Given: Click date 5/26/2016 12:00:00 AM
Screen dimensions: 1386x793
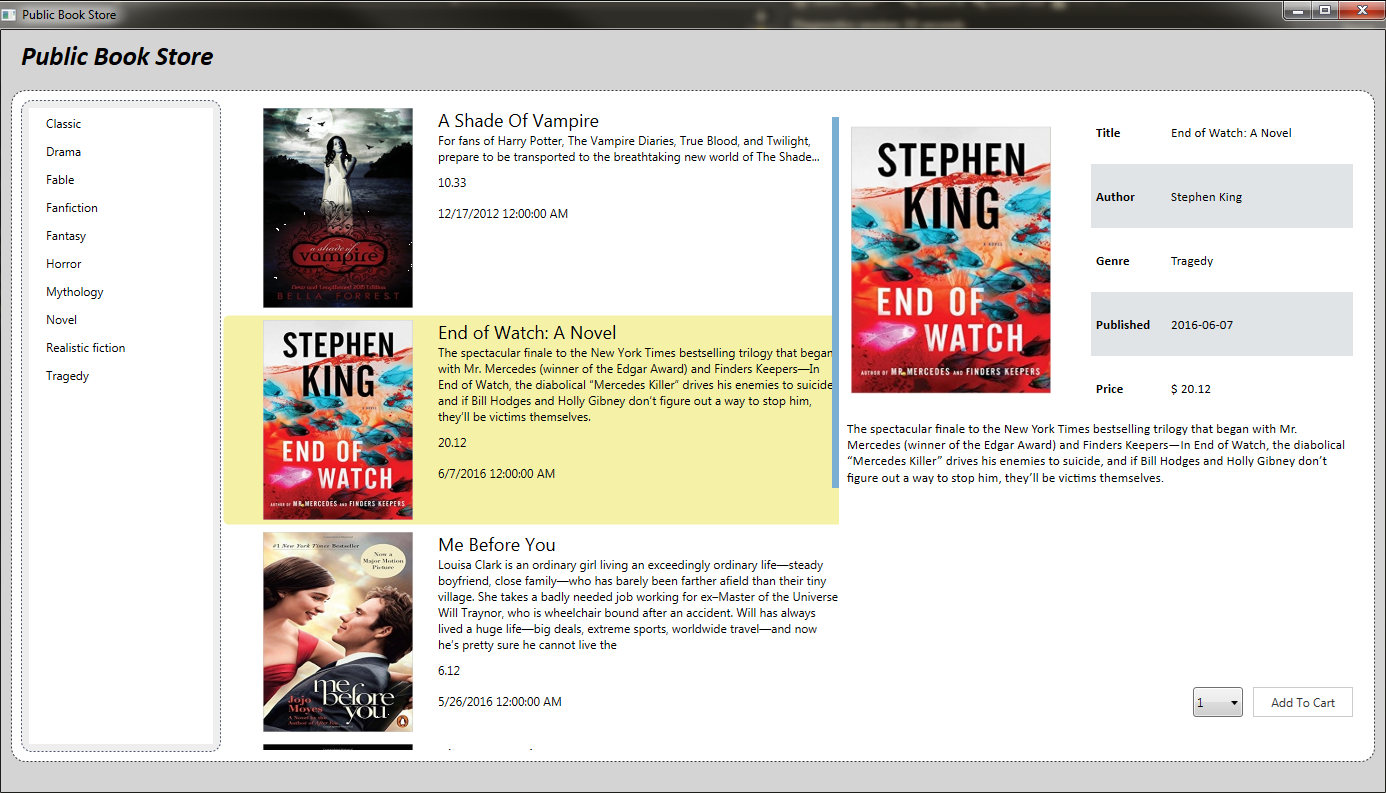Looking at the screenshot, I should pos(500,702).
